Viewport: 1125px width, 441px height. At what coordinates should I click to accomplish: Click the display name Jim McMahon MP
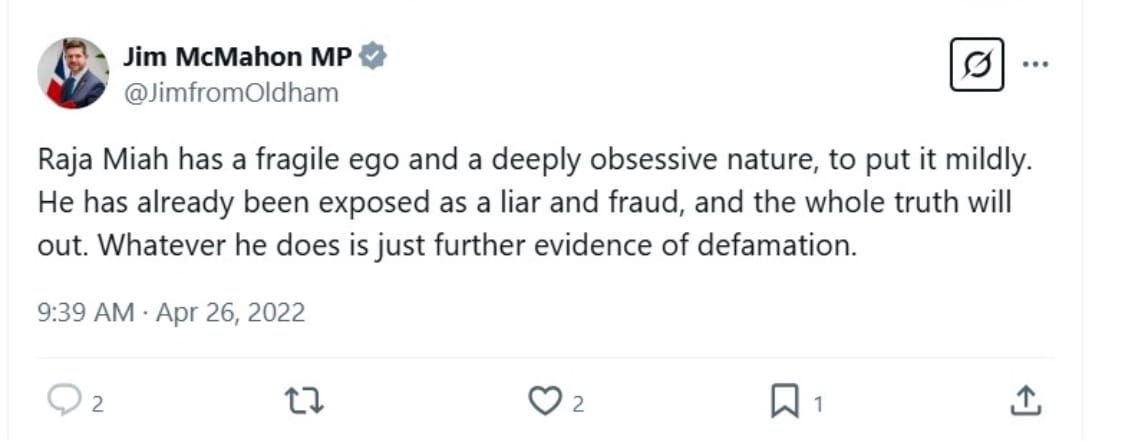click(237, 57)
